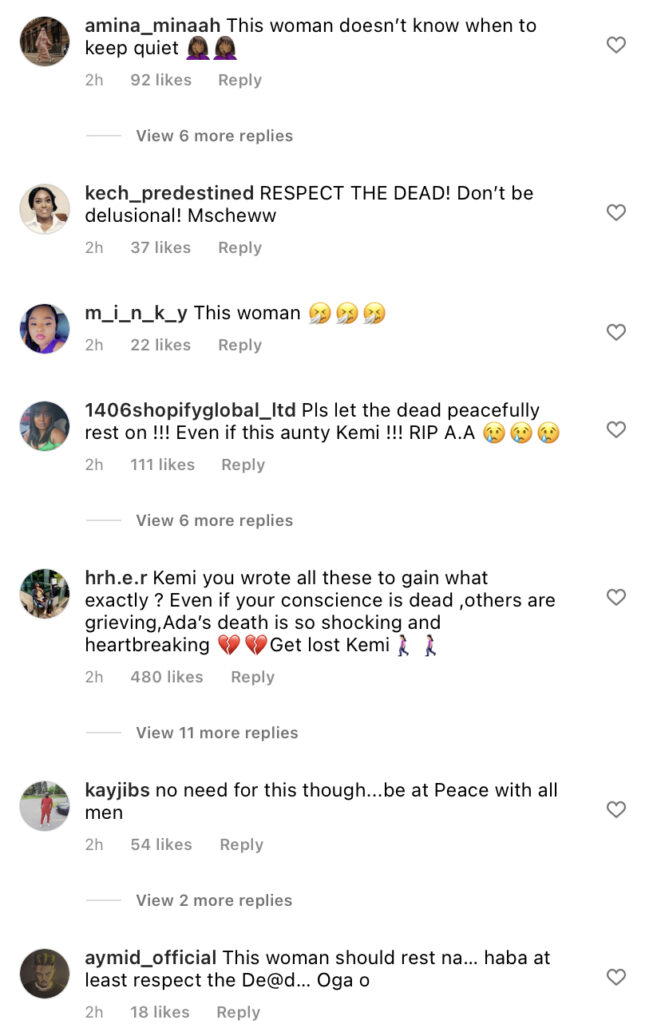Open m_i_n_k_y's profile avatar
This screenshot has width=661, height=1024.
click(x=45, y=329)
